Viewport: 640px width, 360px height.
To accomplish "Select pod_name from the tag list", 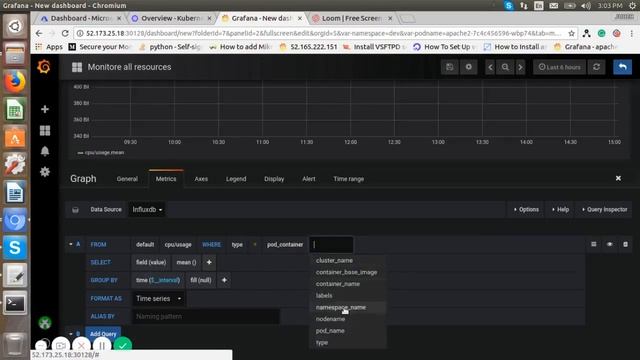I will [348, 331].
